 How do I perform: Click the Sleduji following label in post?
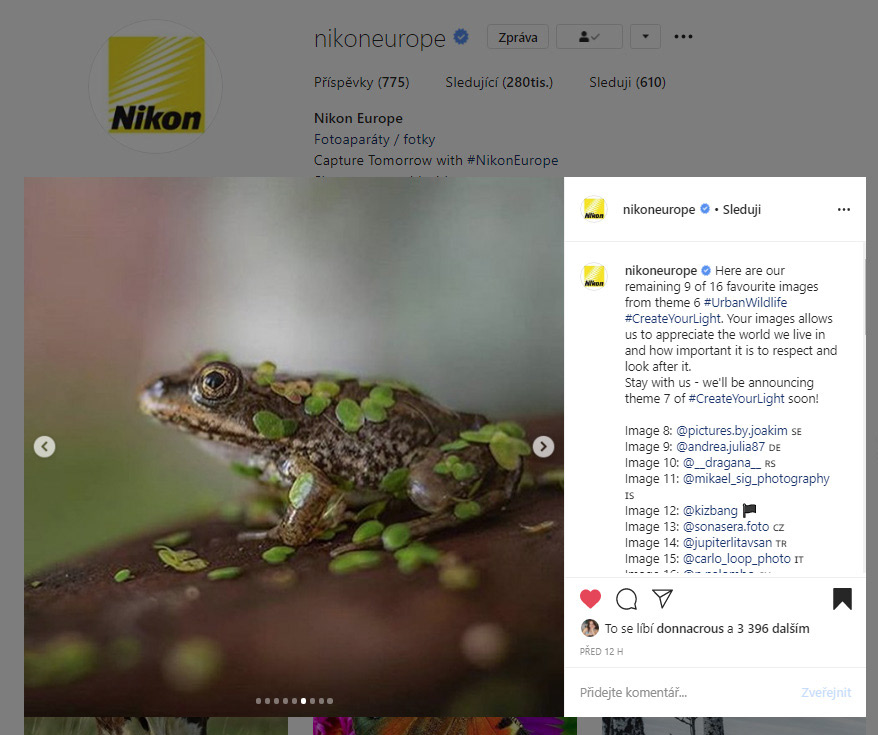[741, 209]
